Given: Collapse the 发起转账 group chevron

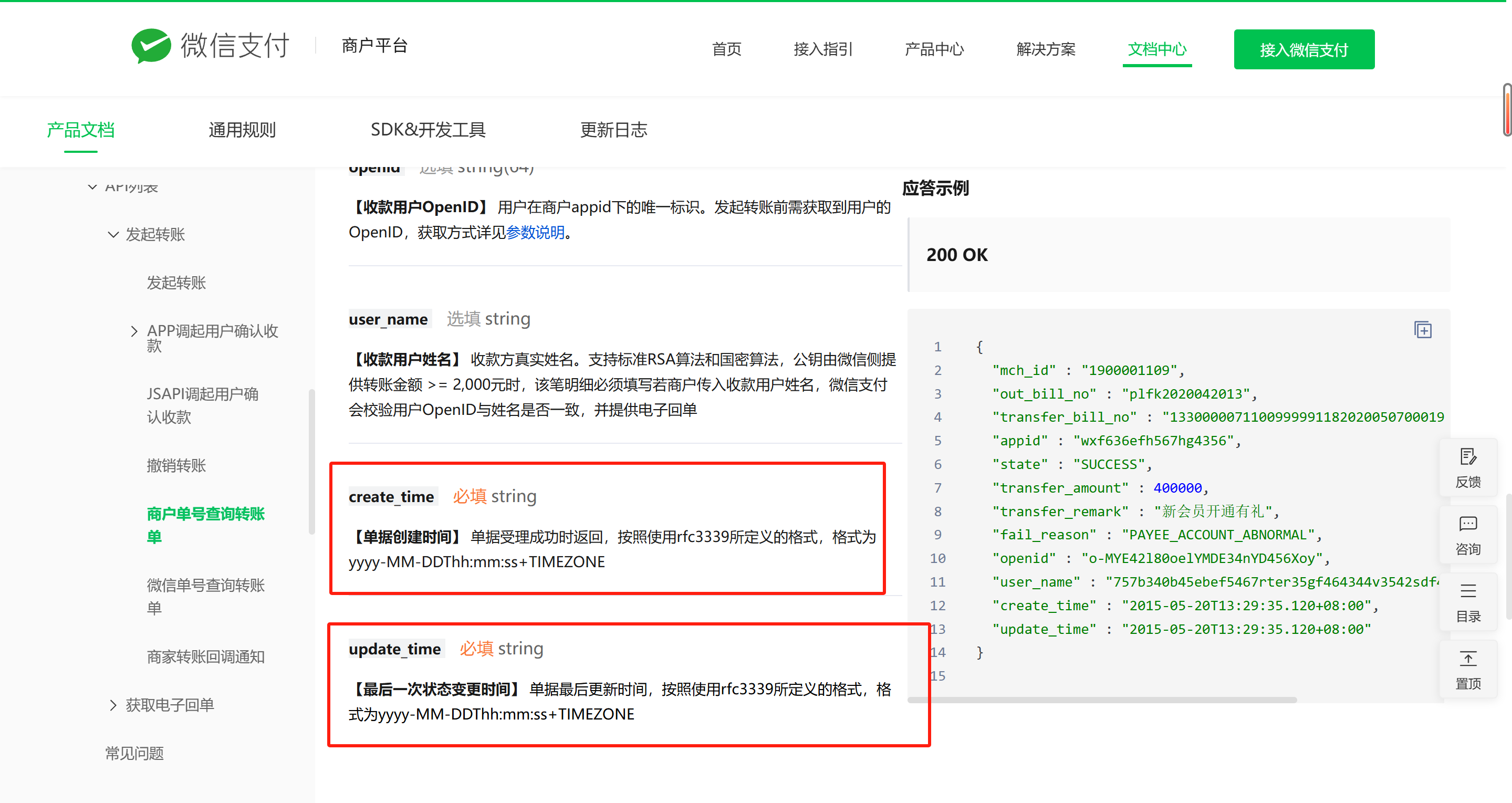Looking at the screenshot, I should pos(113,235).
